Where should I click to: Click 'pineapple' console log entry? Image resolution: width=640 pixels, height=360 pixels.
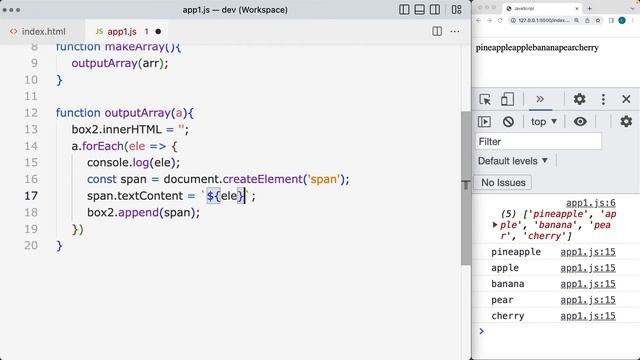[x=516, y=252]
